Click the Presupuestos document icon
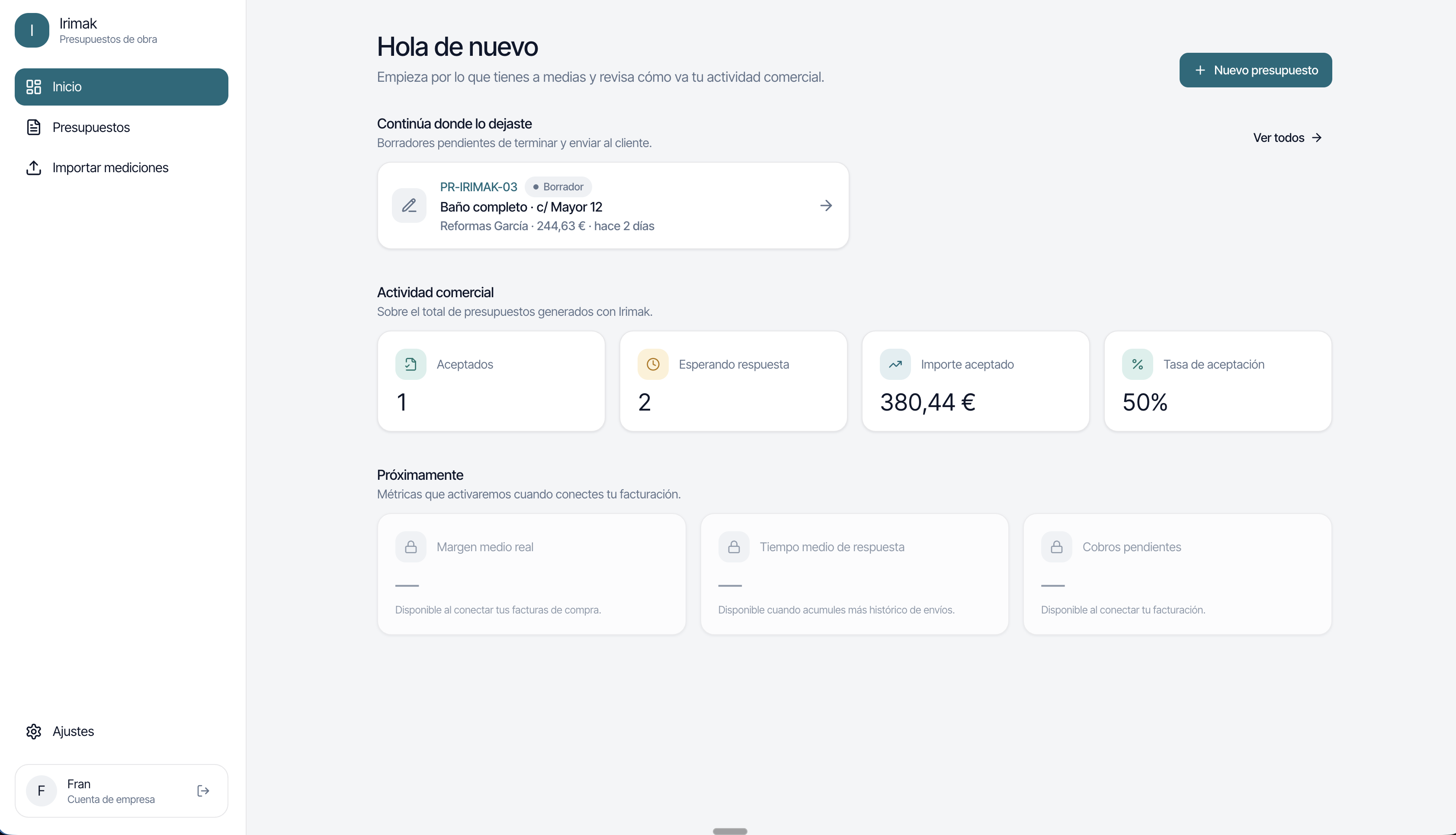The width and height of the screenshot is (1456, 835). coord(34,127)
